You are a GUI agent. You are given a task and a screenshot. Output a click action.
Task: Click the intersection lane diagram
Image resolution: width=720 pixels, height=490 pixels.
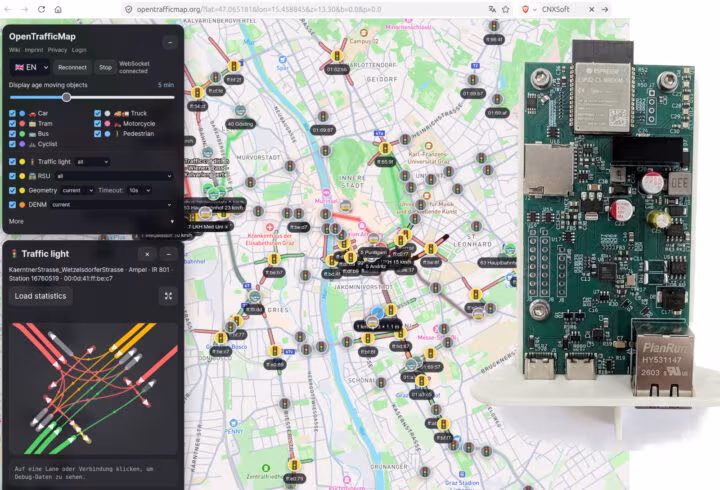94,389
